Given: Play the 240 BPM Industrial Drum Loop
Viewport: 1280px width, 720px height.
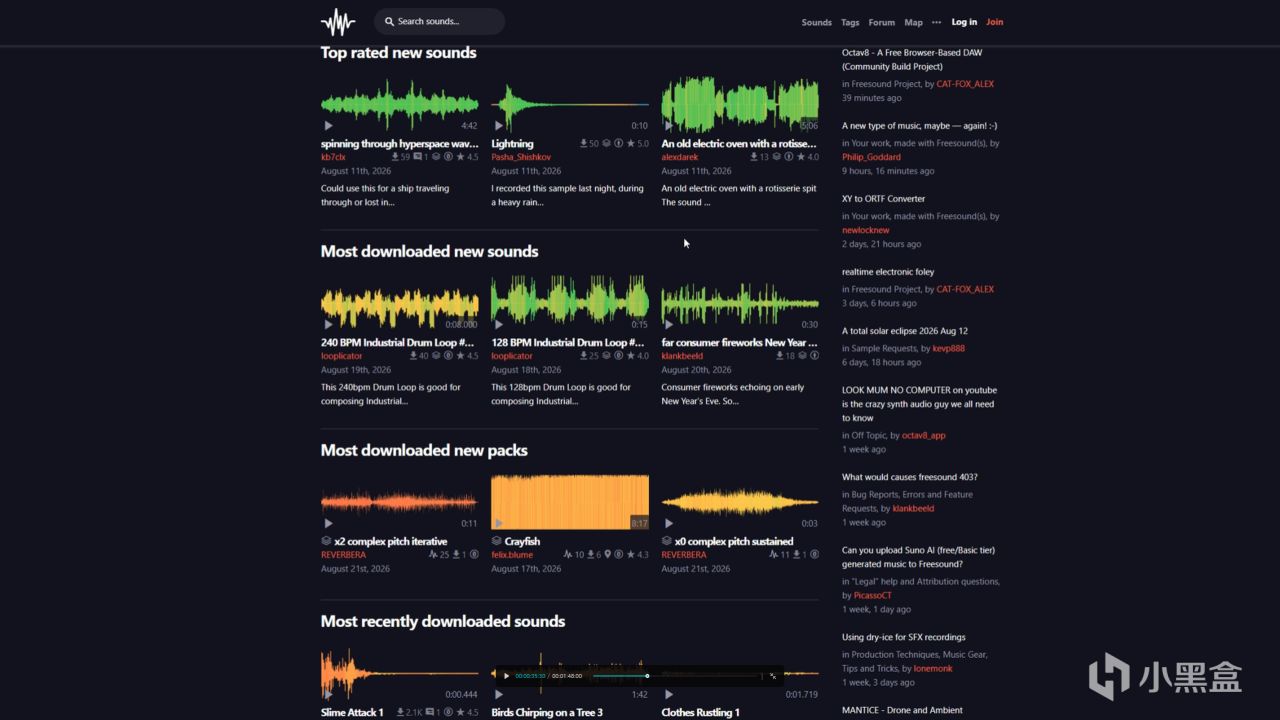Looking at the screenshot, I should 328,324.
